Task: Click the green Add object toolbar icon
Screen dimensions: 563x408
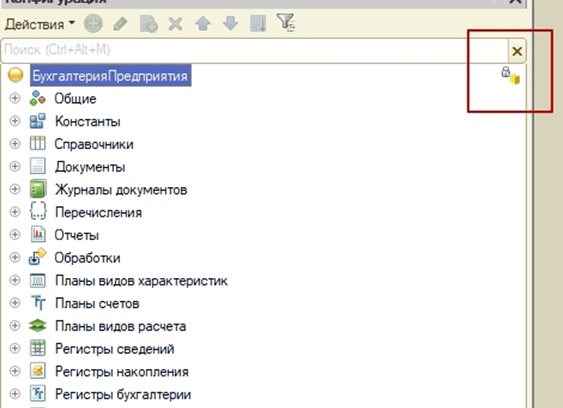Action: (93, 24)
